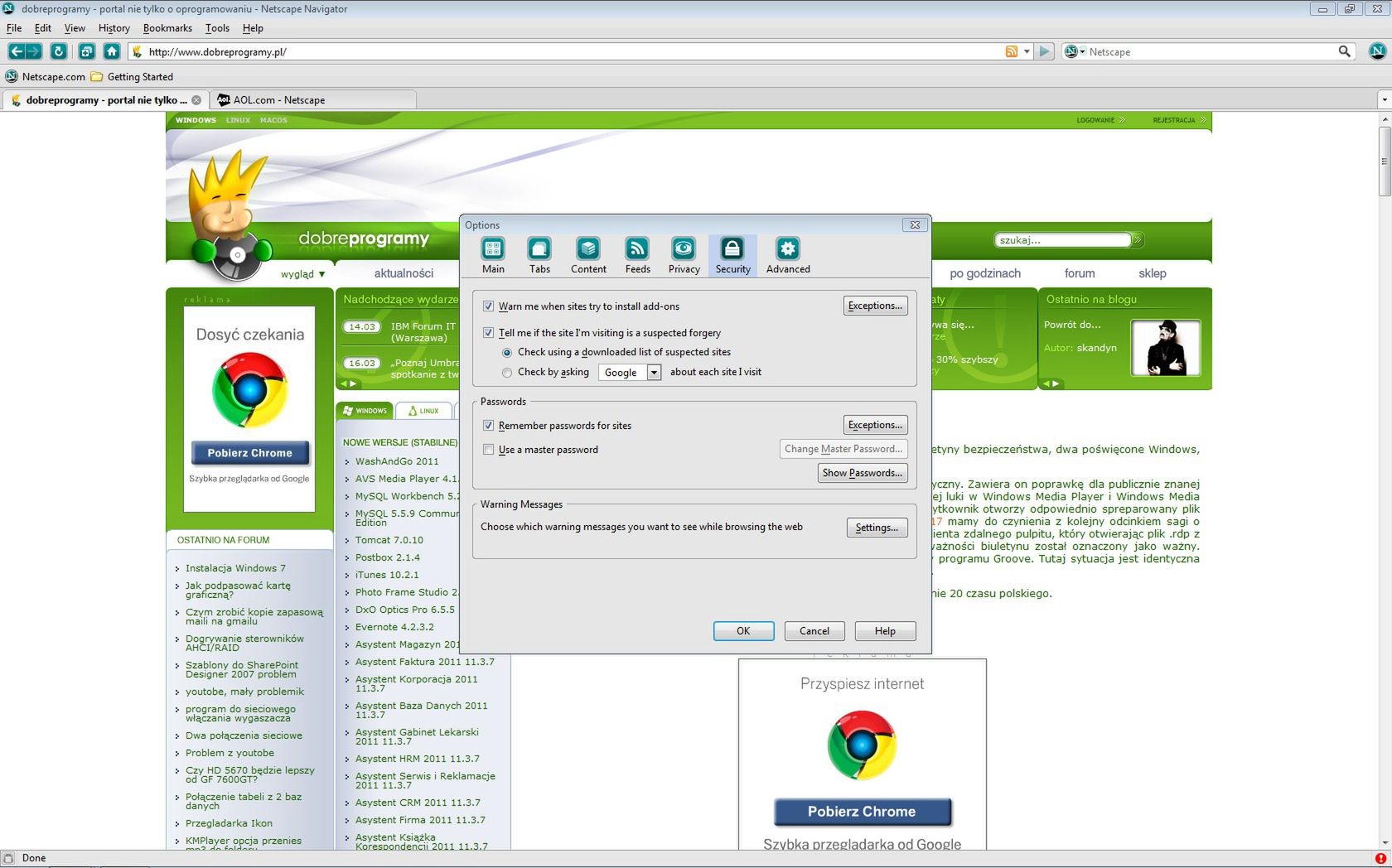1392x868 pixels.
Task: Click the Getting Started bookmark folder
Action: (132, 77)
